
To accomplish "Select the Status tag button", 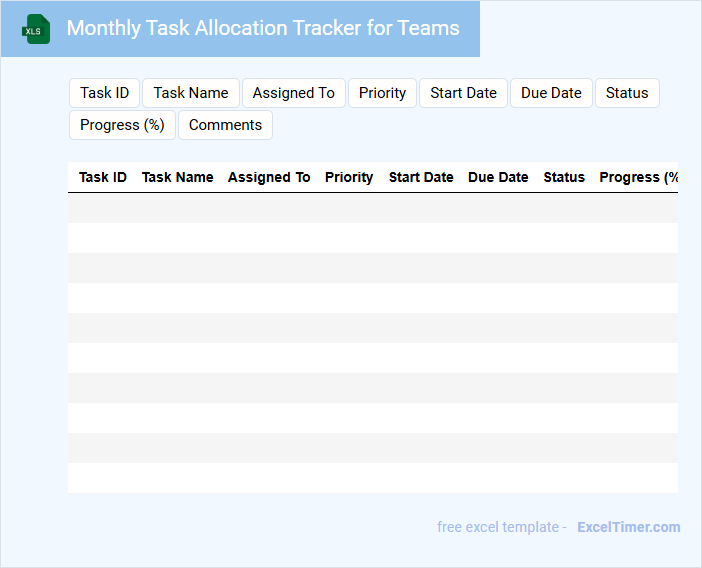I will [627, 93].
